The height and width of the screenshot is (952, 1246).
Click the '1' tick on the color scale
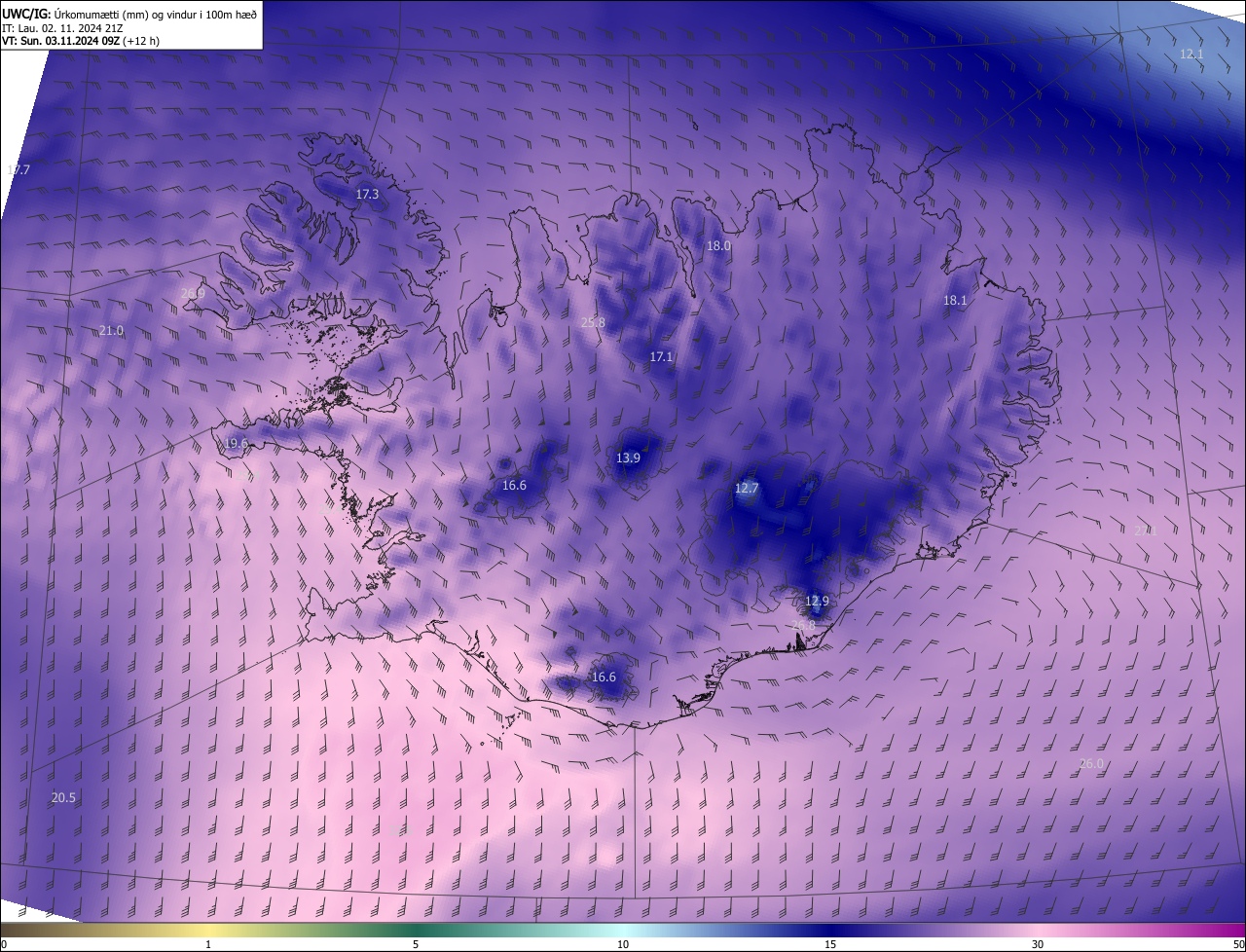208,945
